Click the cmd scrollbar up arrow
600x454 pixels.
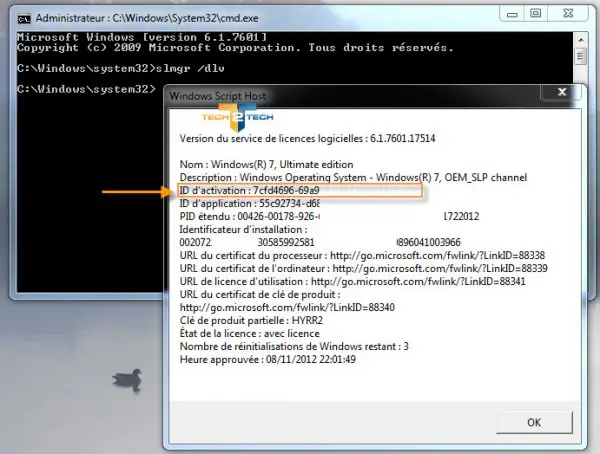pyautogui.click(x=581, y=39)
